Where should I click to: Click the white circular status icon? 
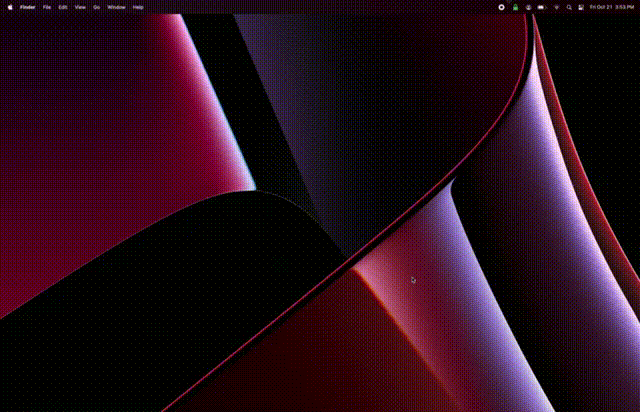(501, 7)
